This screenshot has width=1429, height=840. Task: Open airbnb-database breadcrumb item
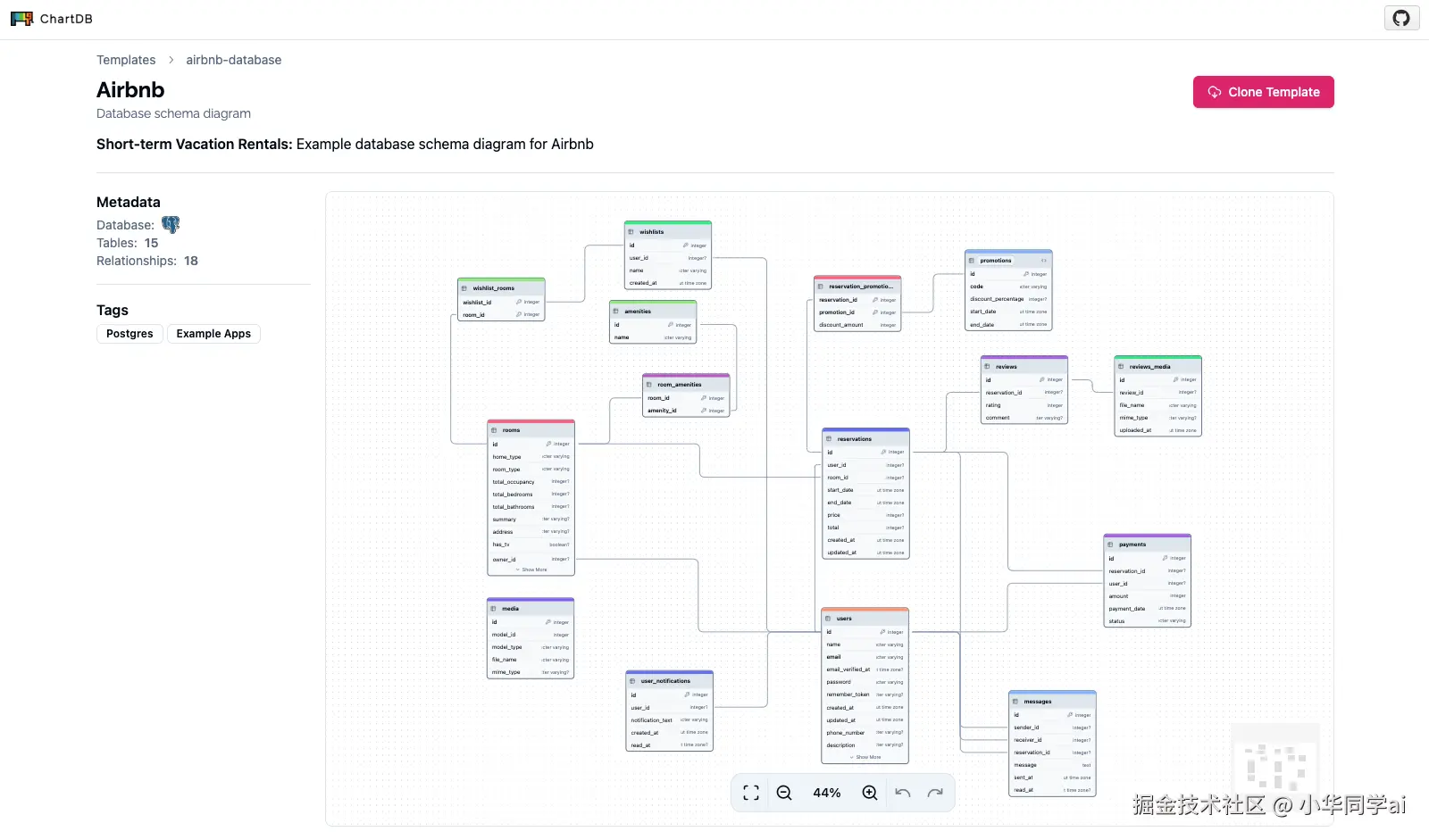[233, 60]
